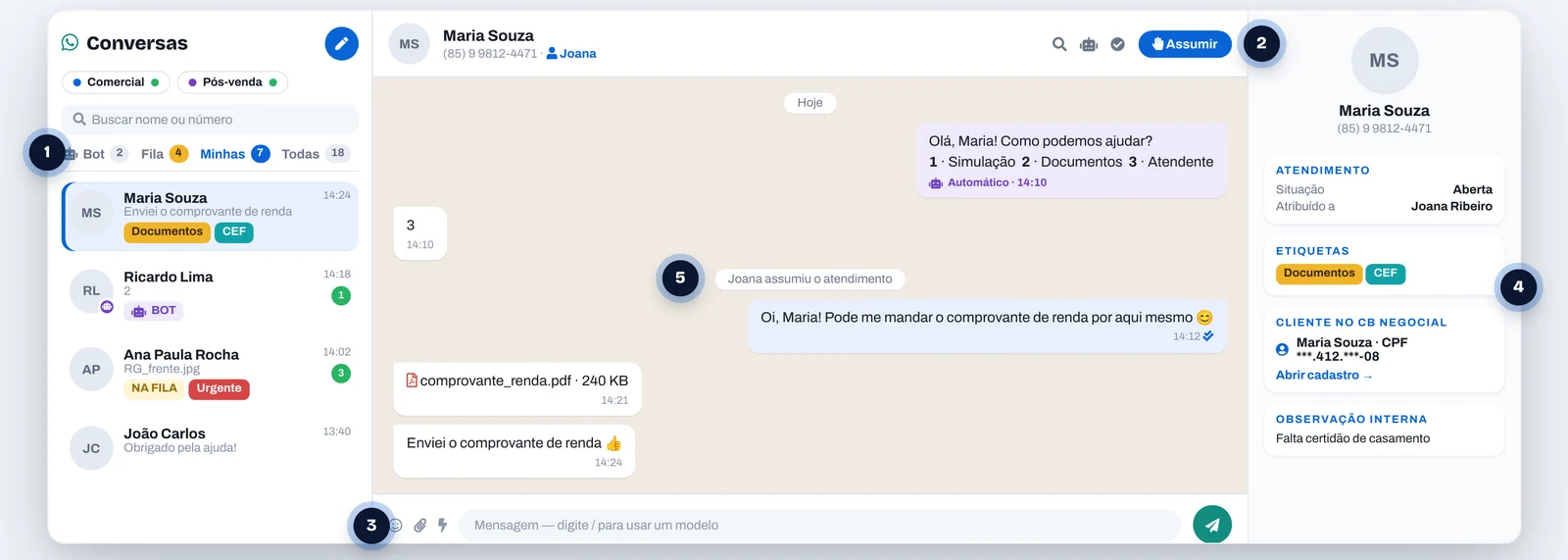The image size is (1568, 560).
Task: Toggle the Comercial channel filter chip
Action: 116,82
